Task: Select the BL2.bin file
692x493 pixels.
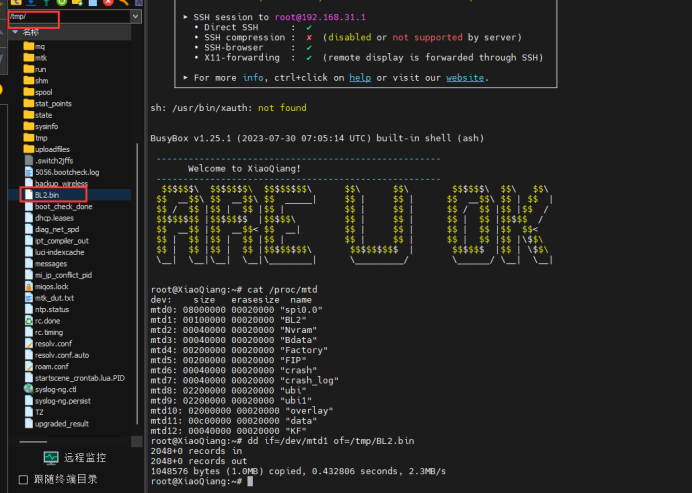Action: (47, 195)
